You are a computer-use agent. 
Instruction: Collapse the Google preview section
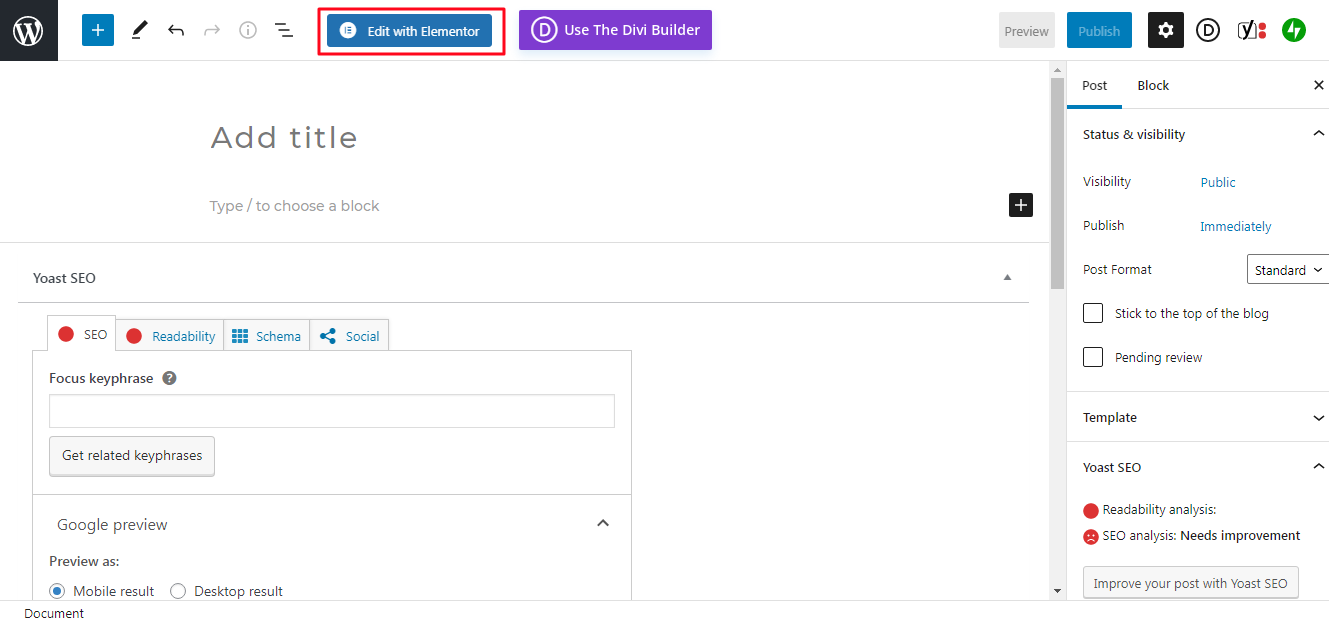[603, 522]
